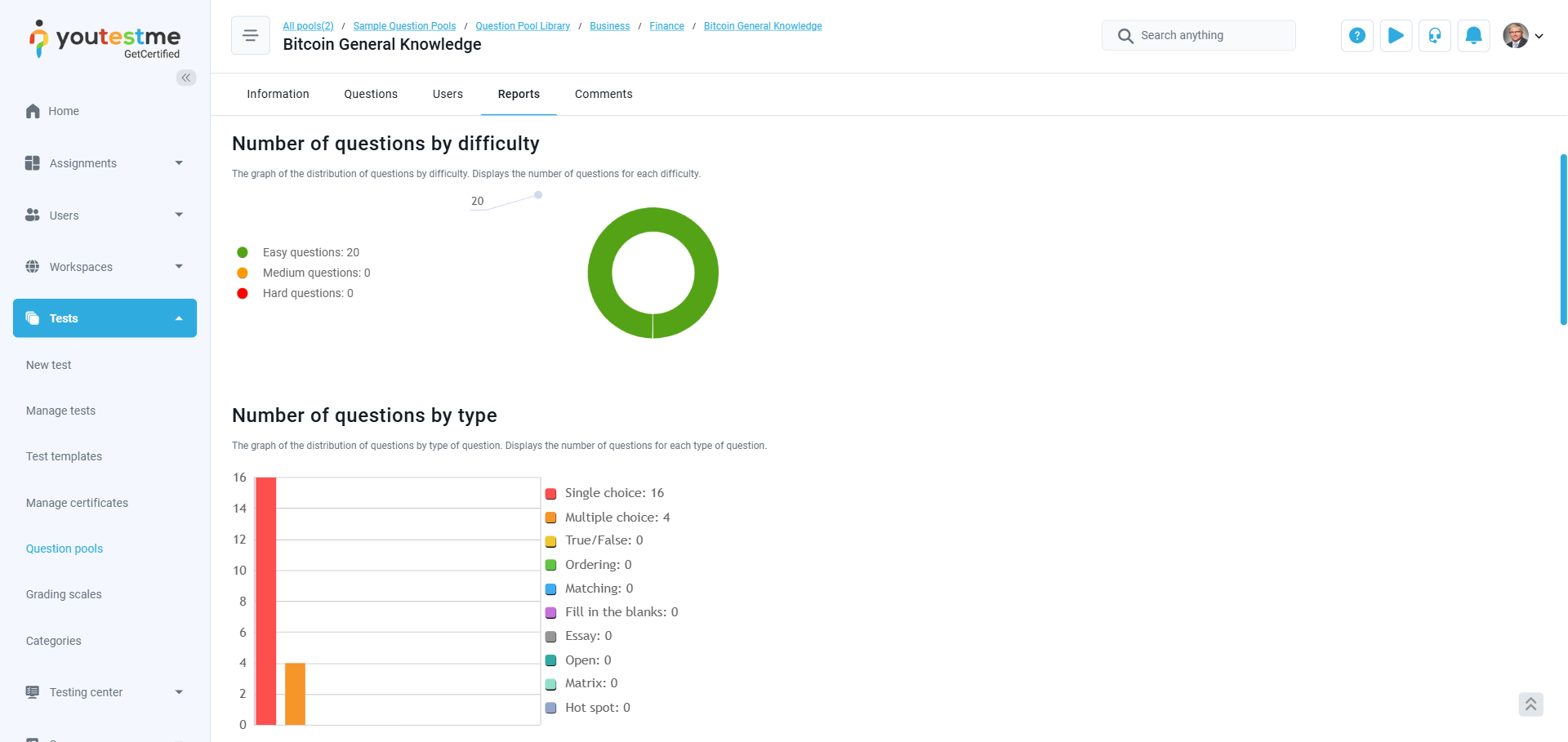Open the profile dropdown chevron
This screenshot has height=742, width=1568.
[1539, 36]
